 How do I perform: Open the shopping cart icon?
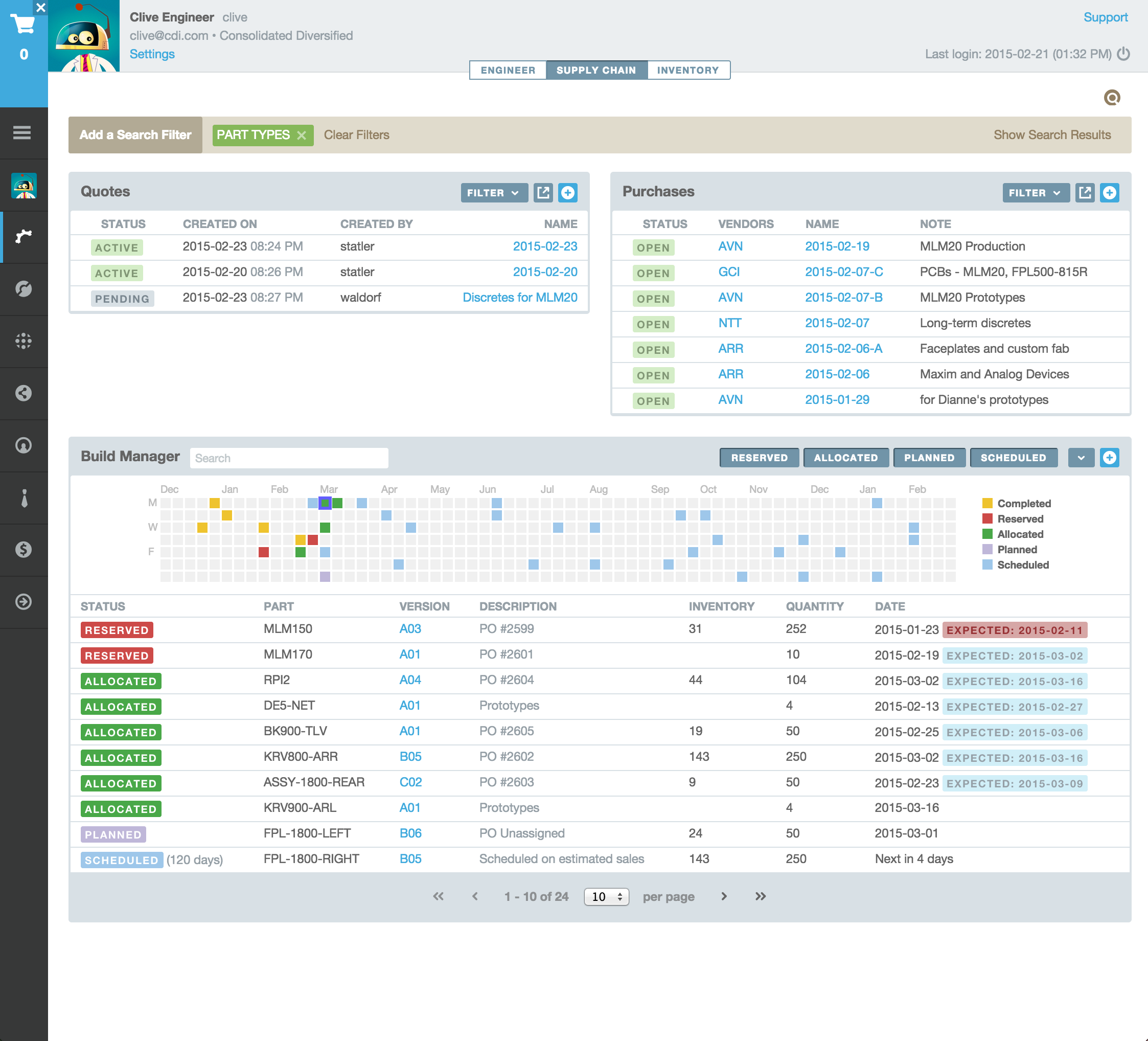23,25
